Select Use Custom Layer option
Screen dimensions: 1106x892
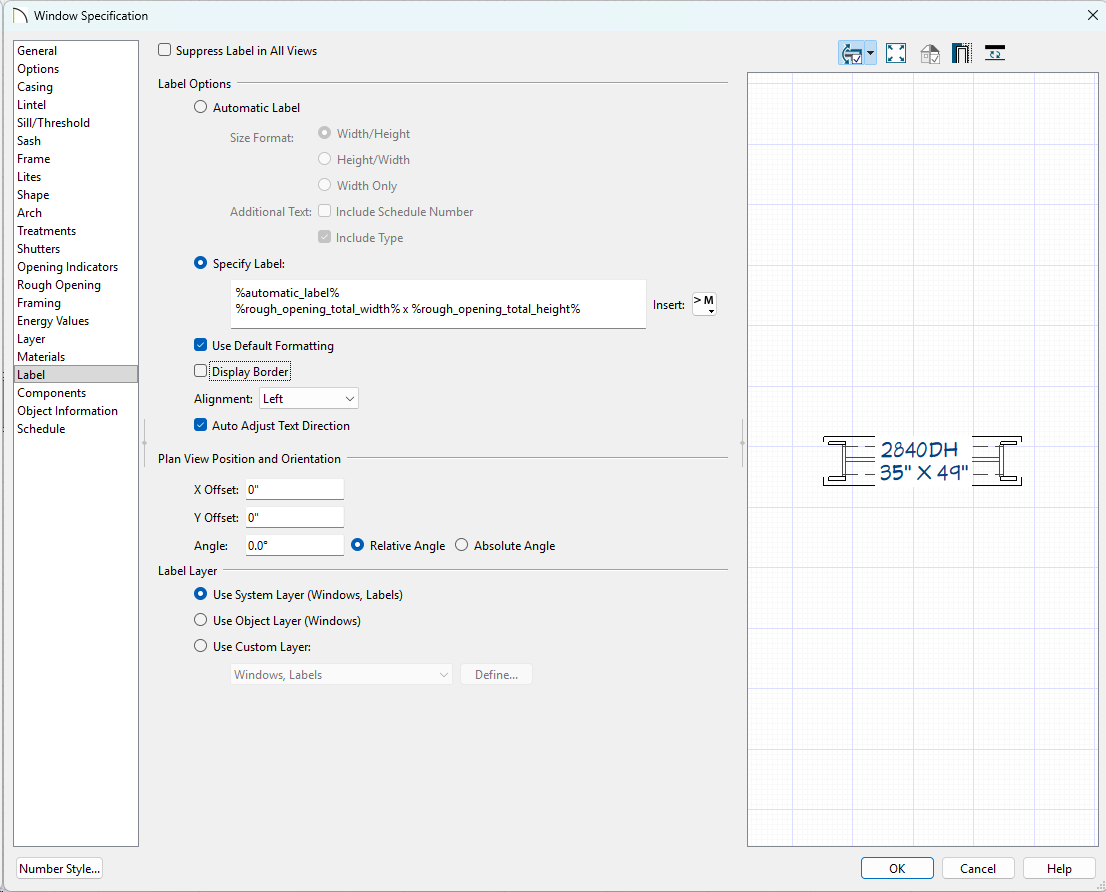201,647
